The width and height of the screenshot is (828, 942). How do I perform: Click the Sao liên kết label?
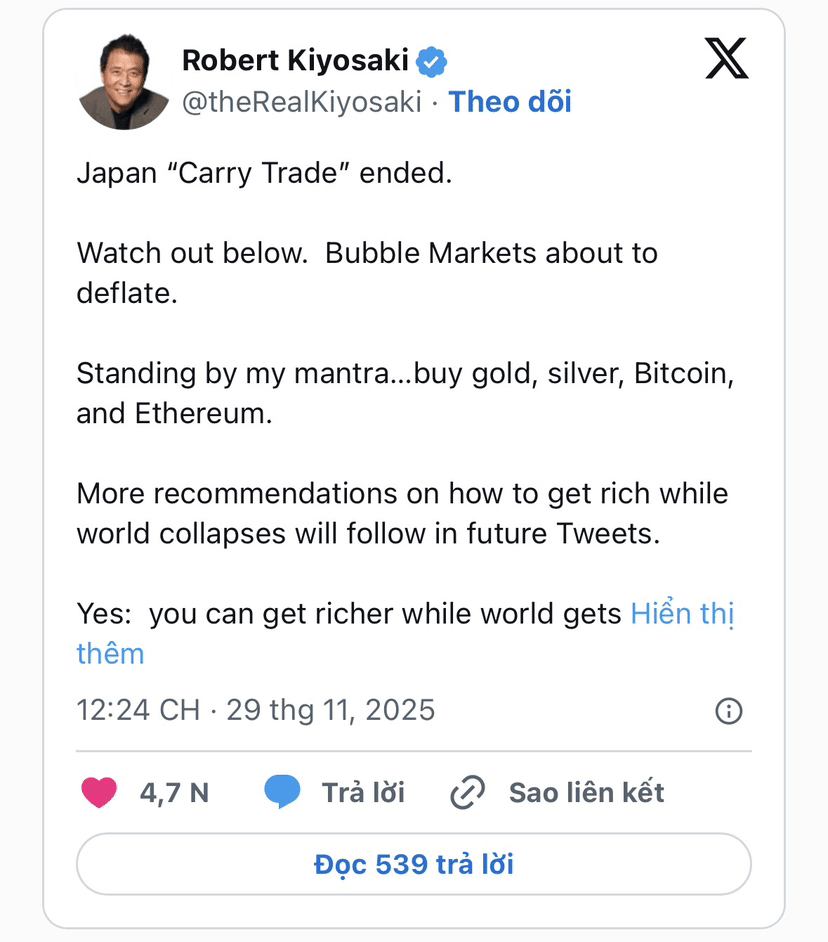coord(586,793)
